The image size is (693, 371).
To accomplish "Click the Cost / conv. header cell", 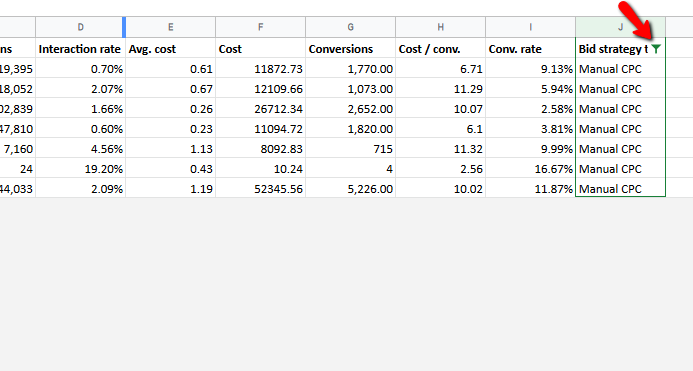I will pos(441,49).
